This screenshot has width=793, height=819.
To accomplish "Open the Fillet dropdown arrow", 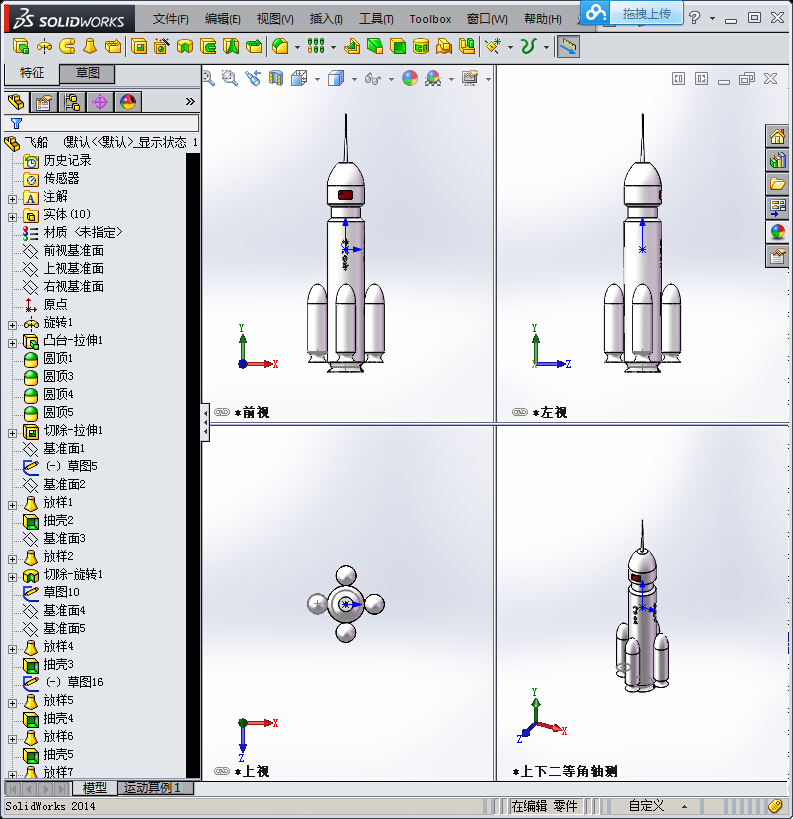I will tap(297, 48).
